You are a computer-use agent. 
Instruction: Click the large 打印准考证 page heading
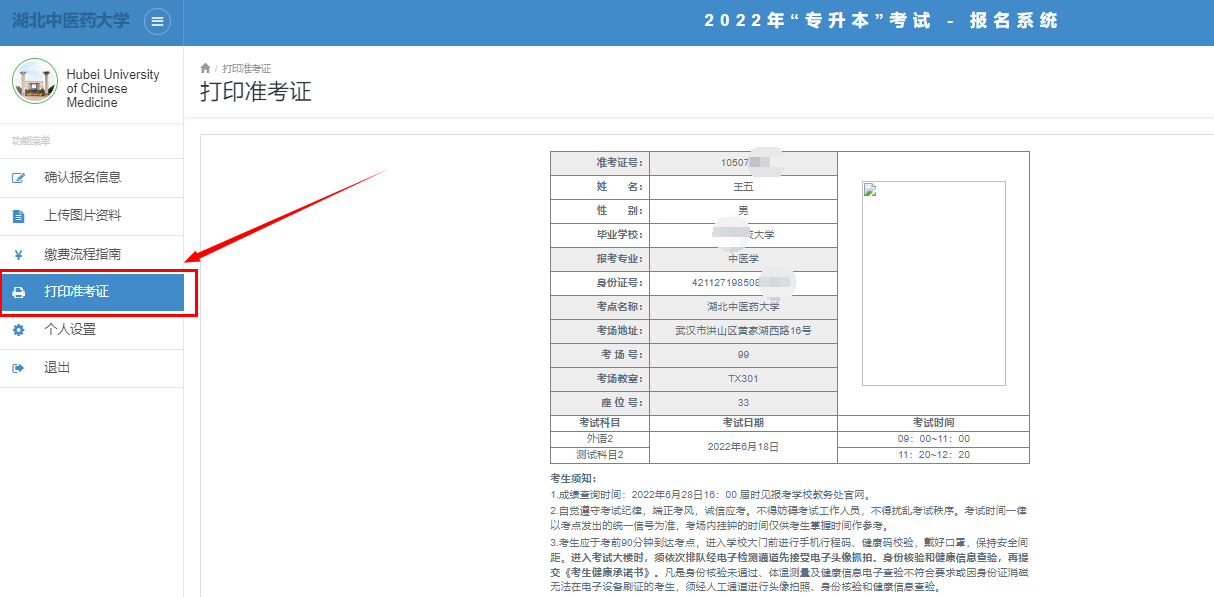[256, 92]
